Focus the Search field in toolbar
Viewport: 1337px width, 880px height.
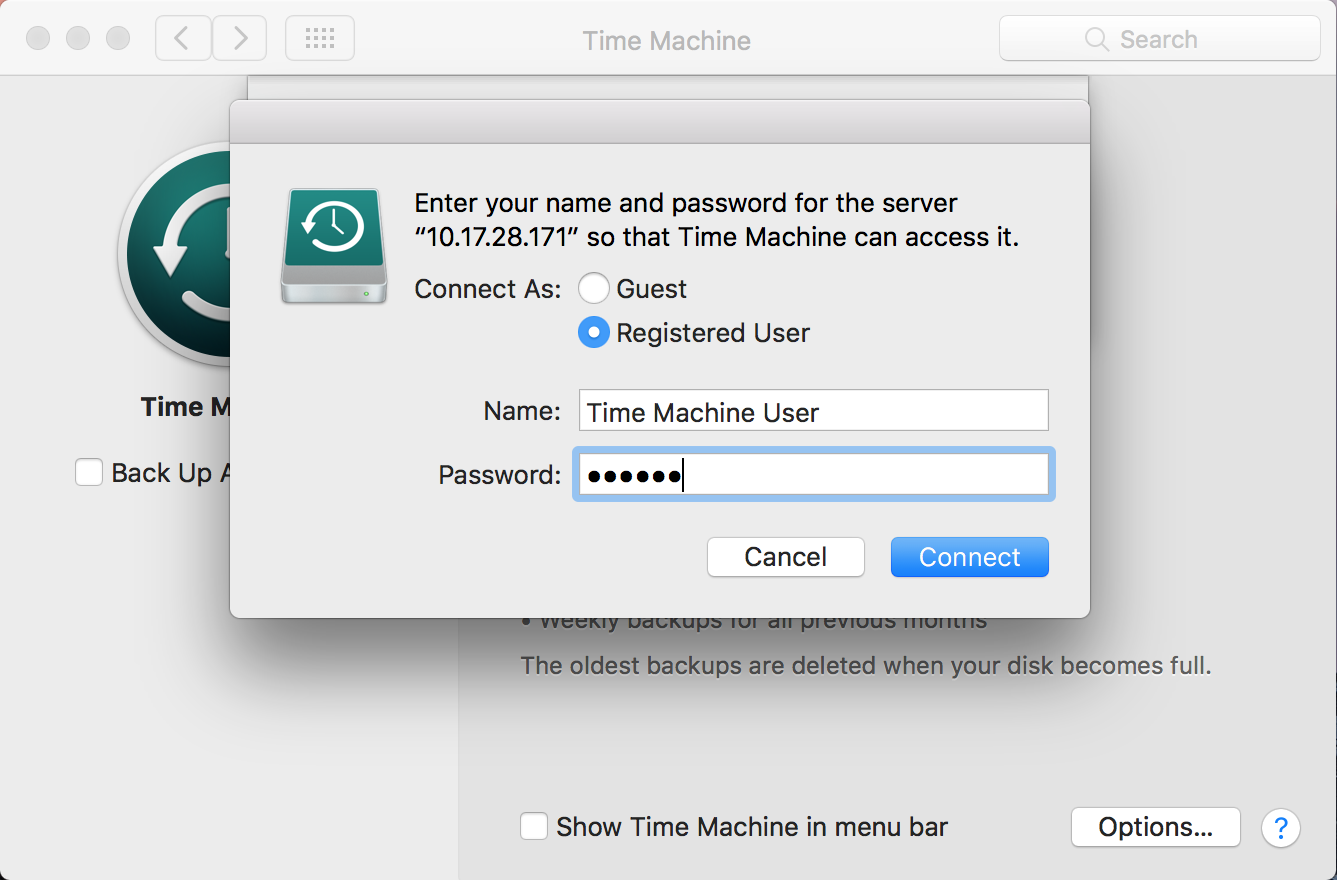[1160, 39]
